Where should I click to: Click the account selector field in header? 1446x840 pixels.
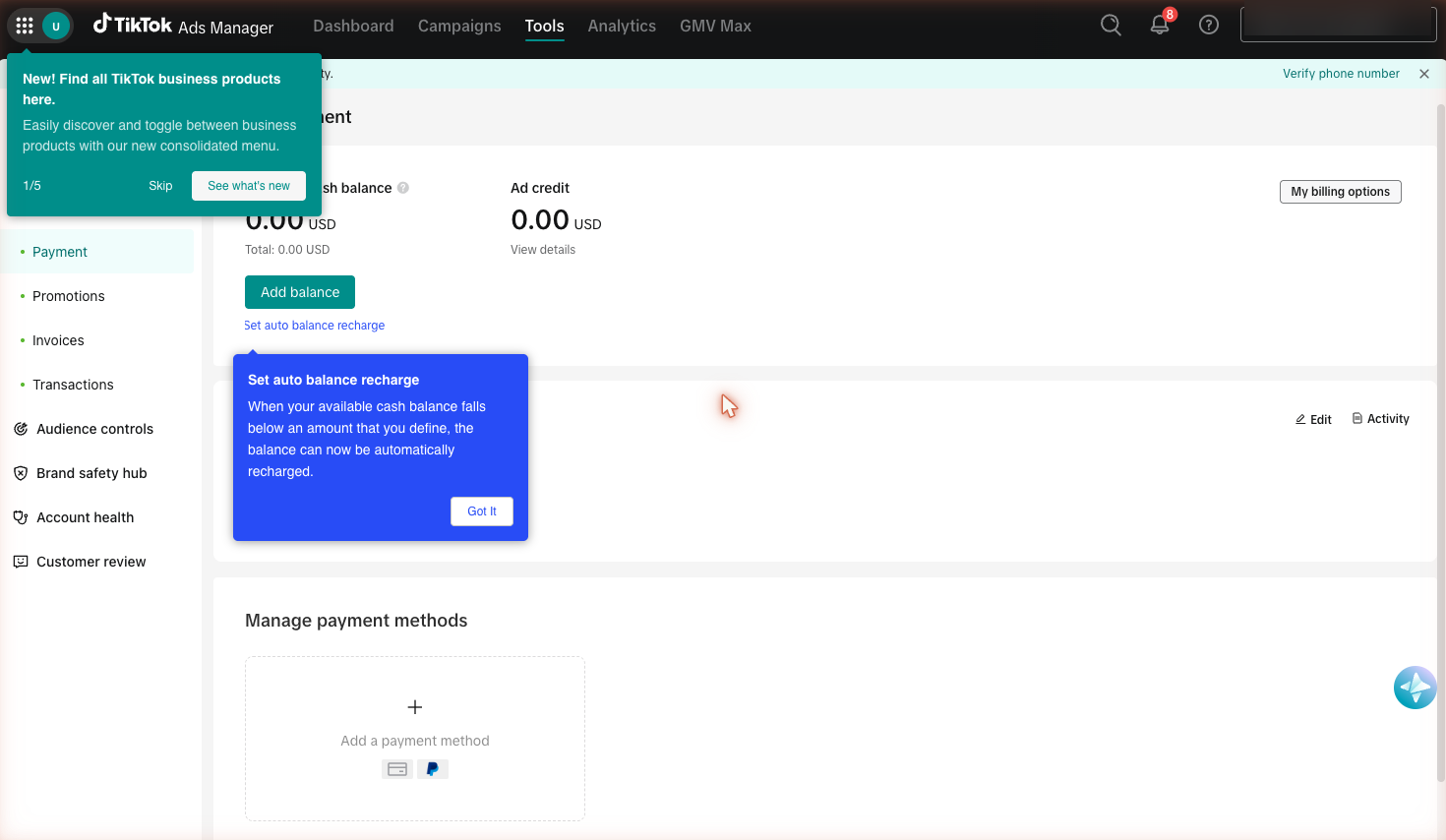coord(1338,25)
